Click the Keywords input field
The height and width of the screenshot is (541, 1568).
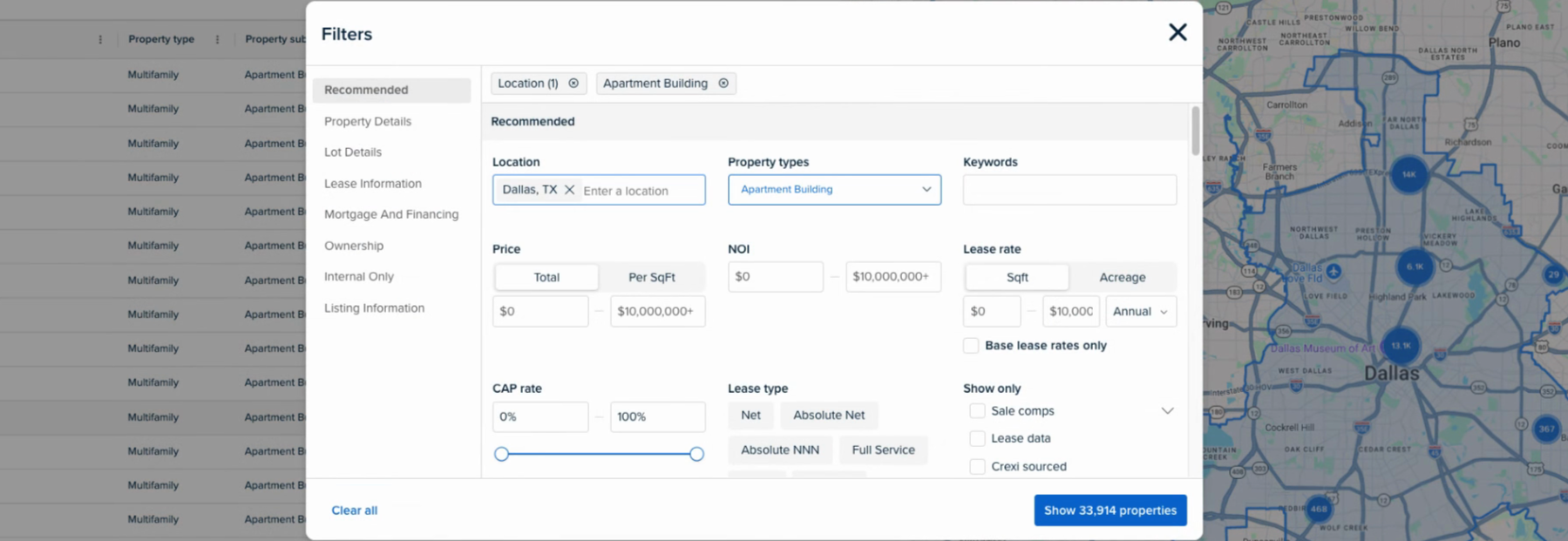[x=1069, y=190]
